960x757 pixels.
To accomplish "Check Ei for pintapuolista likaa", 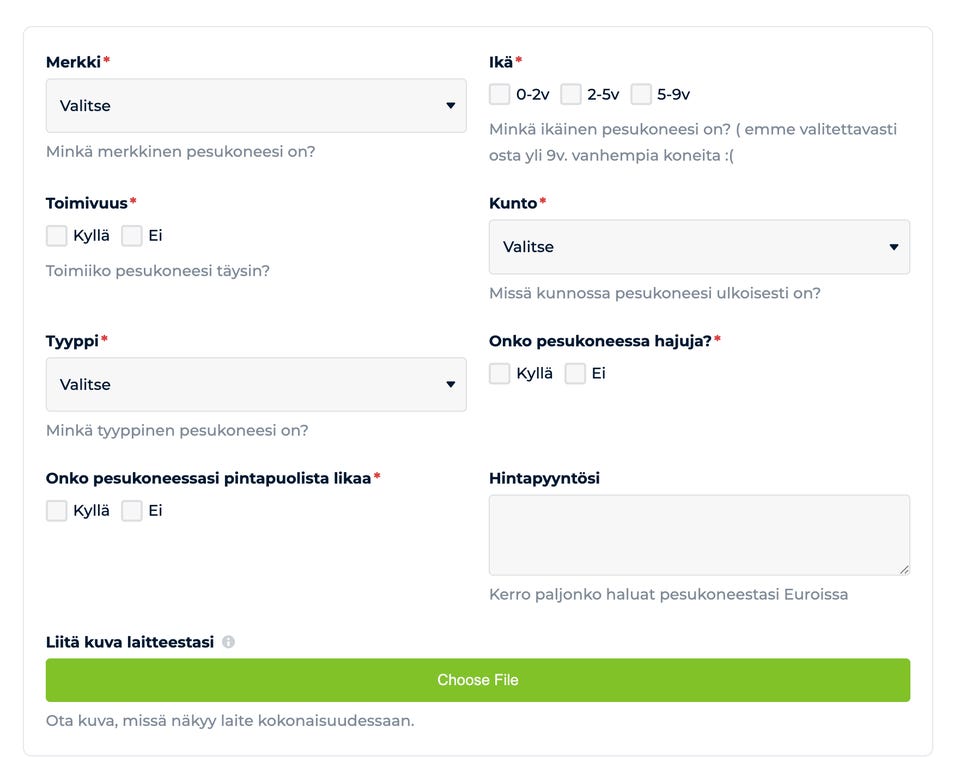I will coord(132,511).
